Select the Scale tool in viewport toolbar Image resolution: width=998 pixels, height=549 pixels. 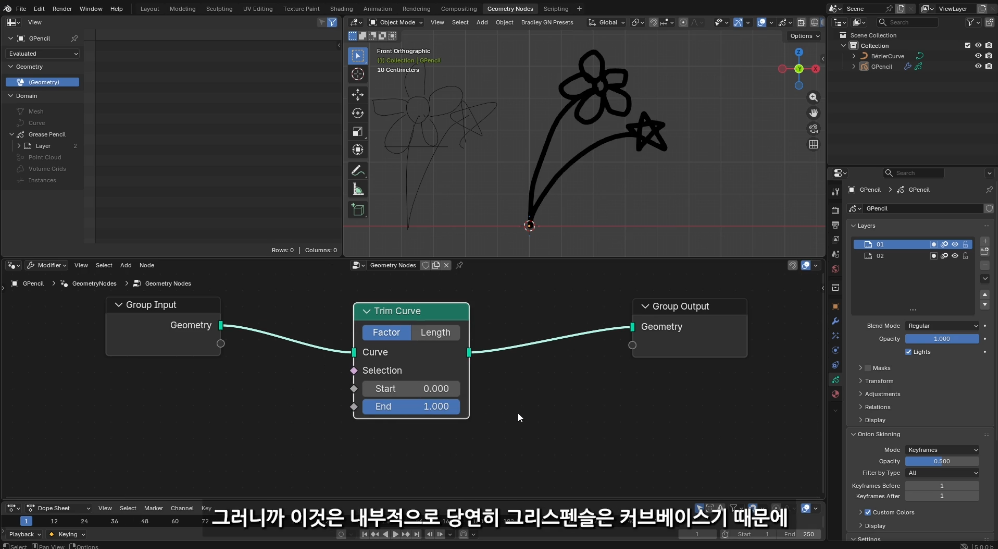pyautogui.click(x=358, y=131)
